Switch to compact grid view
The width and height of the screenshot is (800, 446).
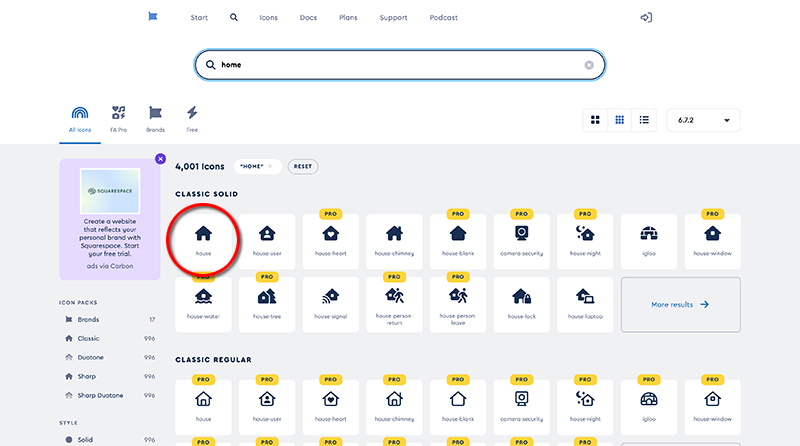pos(620,120)
